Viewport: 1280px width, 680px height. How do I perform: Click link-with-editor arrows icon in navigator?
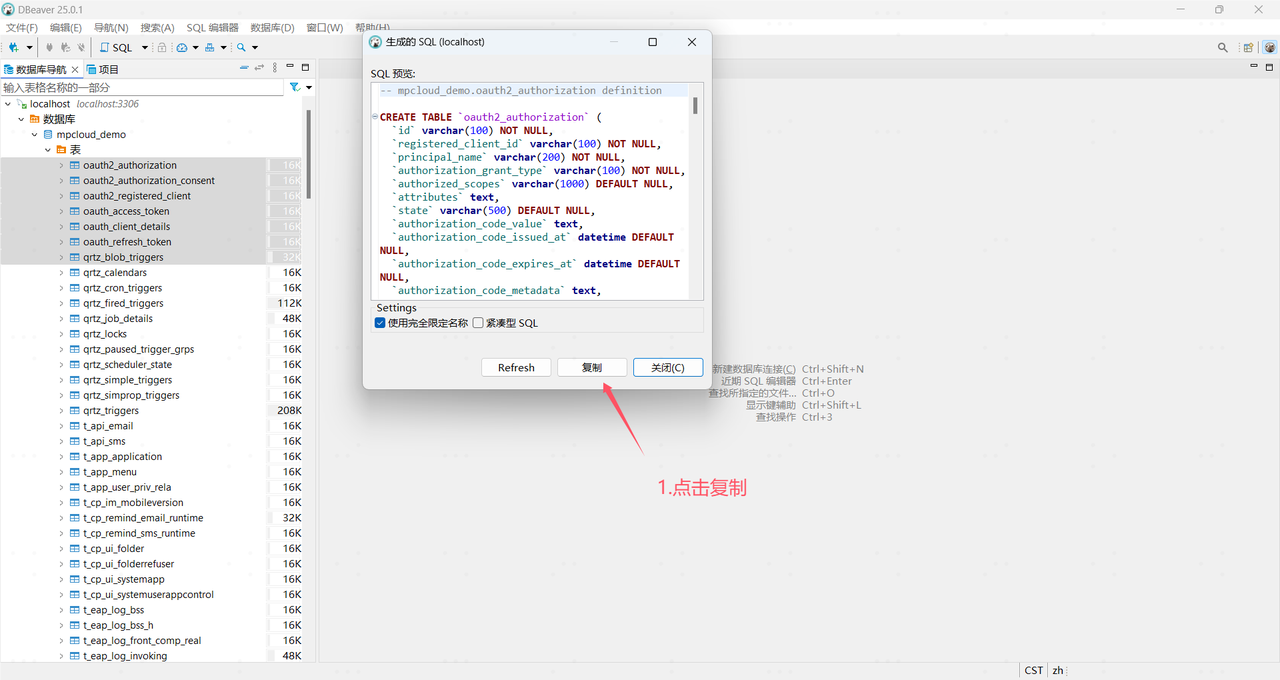[259, 68]
